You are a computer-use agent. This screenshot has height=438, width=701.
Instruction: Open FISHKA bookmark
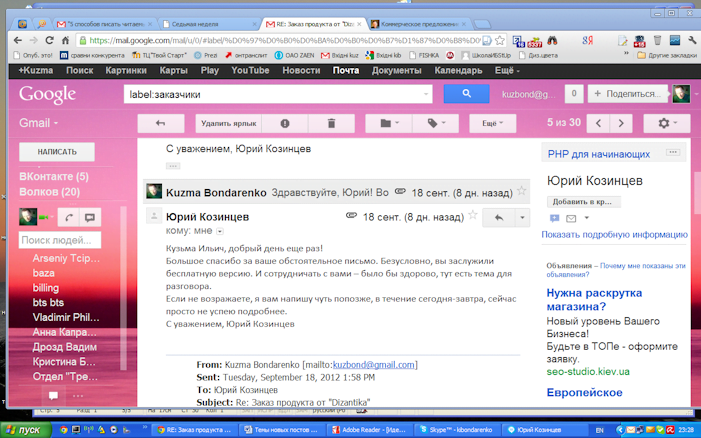424,55
